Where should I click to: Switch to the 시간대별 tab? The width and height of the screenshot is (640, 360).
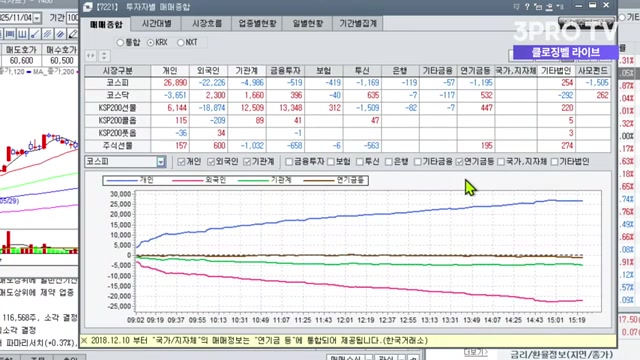[156, 24]
